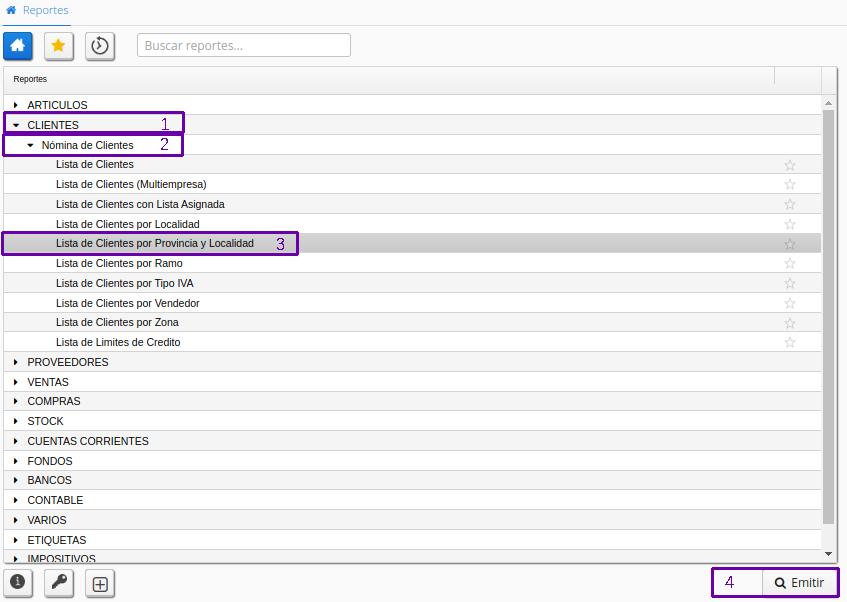The width and height of the screenshot is (847, 602).
Task: Select Lista de Clientes por Localidad
Action: 412,224
